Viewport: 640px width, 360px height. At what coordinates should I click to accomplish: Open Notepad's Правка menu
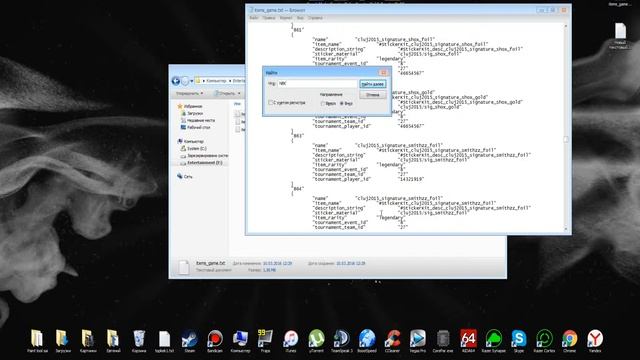point(269,18)
